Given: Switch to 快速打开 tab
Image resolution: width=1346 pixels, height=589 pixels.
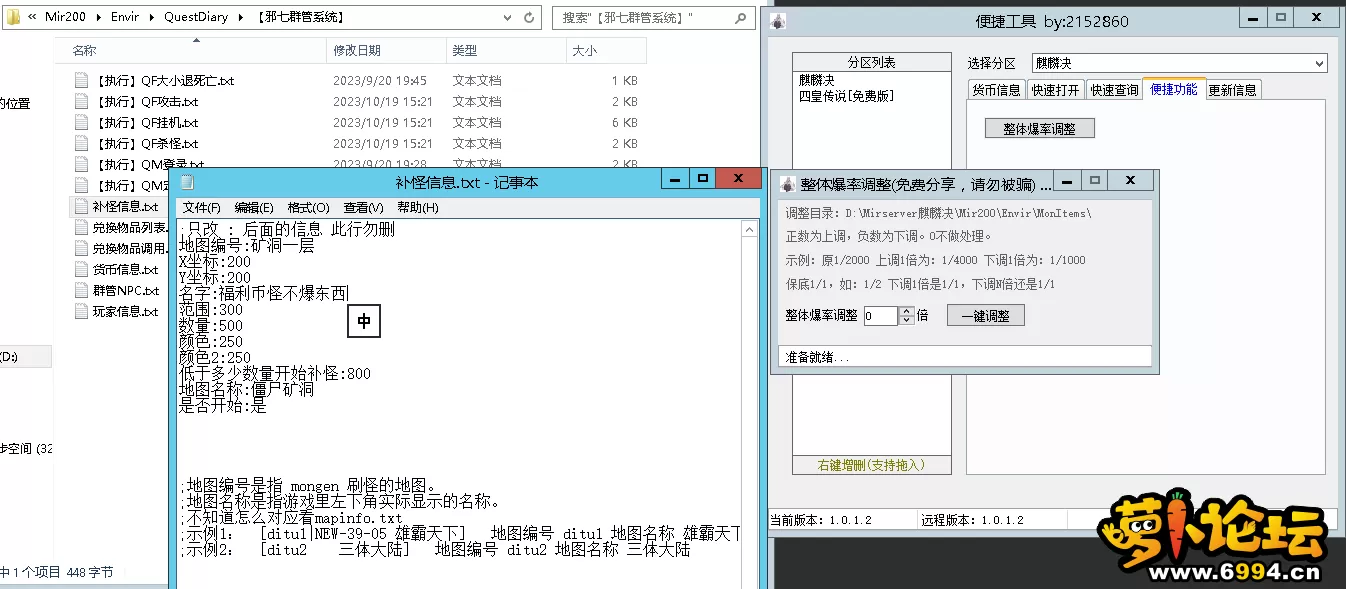Looking at the screenshot, I should [1055, 90].
